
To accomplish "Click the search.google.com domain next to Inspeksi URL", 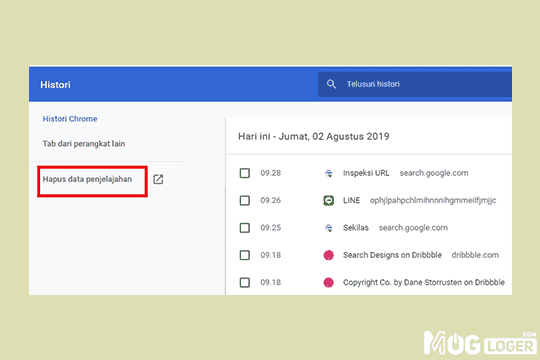I will [434, 173].
